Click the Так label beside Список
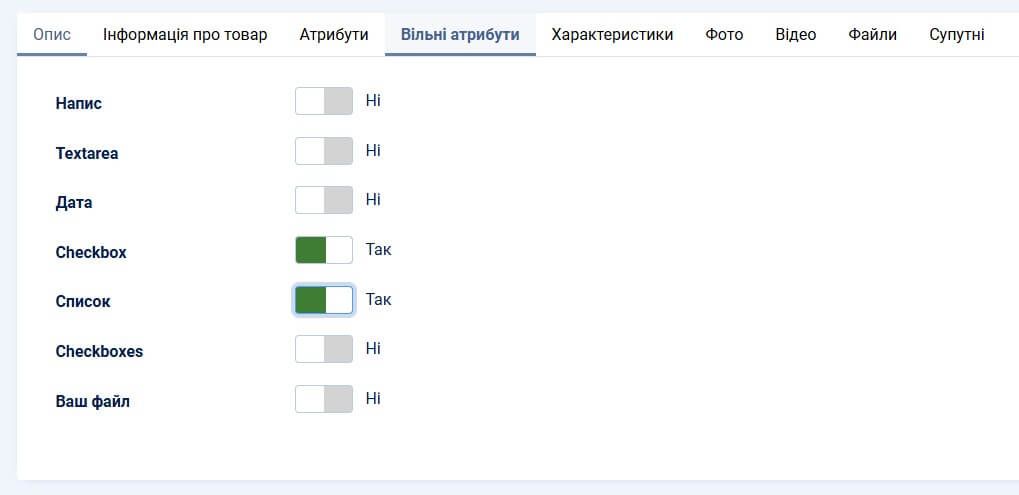The image size is (1019, 495). pyautogui.click(x=379, y=300)
